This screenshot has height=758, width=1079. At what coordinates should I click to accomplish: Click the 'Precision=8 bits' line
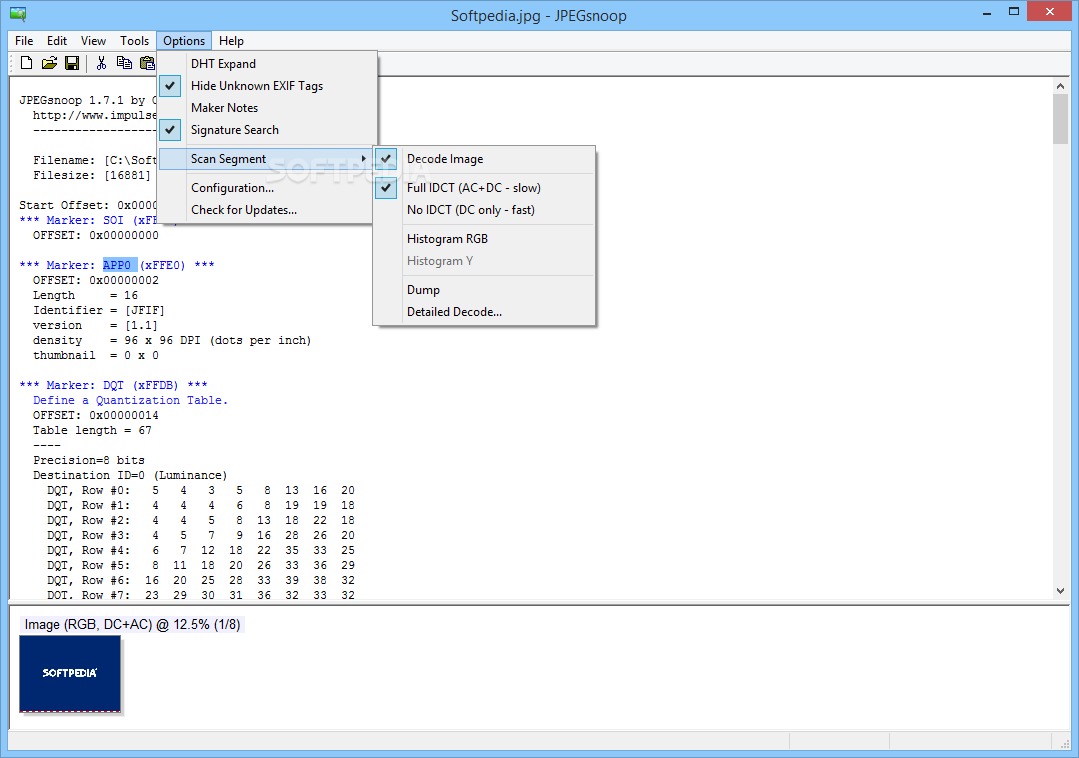[x=89, y=460]
